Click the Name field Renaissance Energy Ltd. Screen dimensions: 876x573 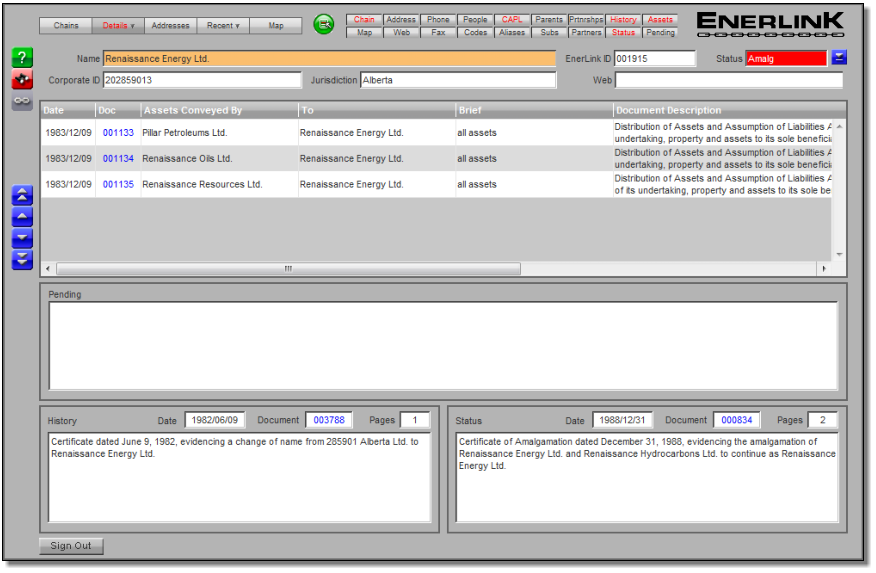(x=329, y=59)
